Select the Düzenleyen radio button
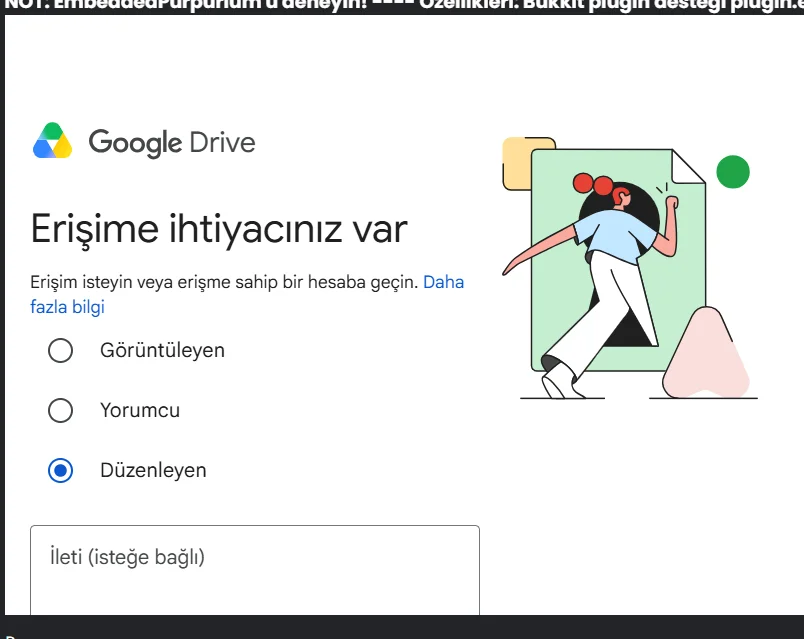 coord(61,471)
